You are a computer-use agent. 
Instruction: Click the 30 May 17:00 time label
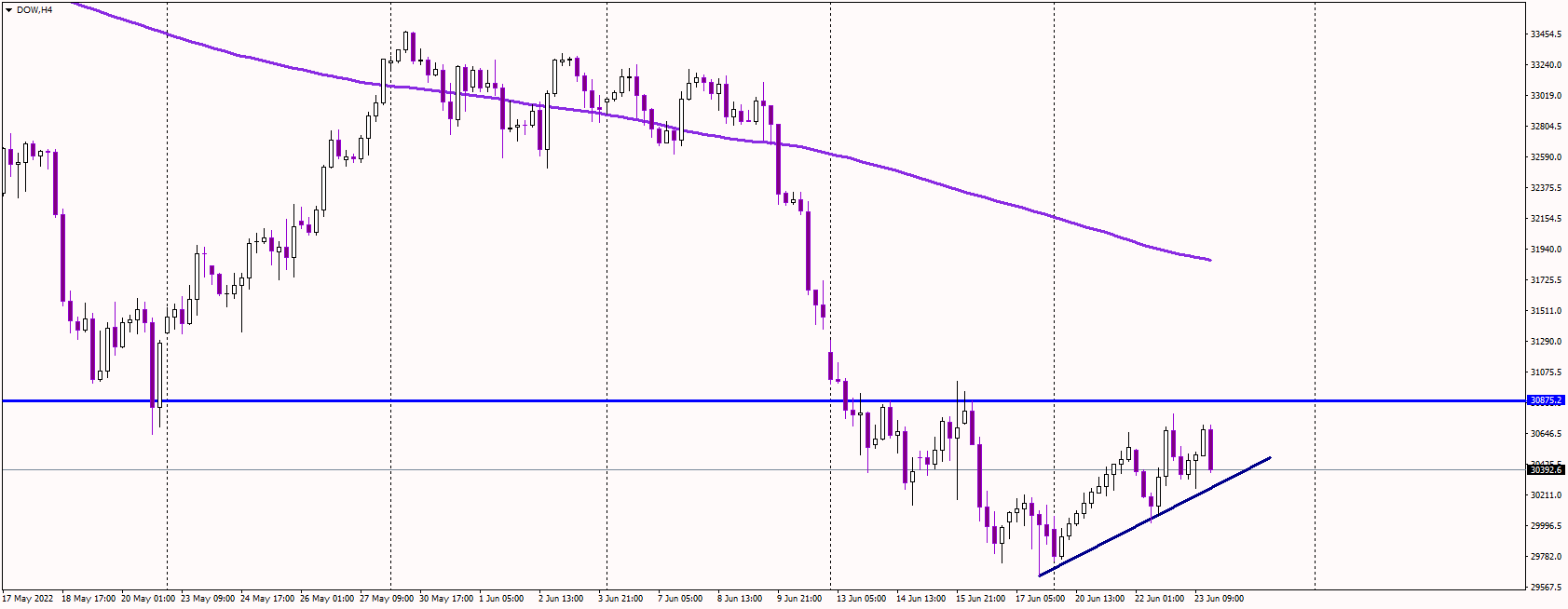[x=446, y=598]
